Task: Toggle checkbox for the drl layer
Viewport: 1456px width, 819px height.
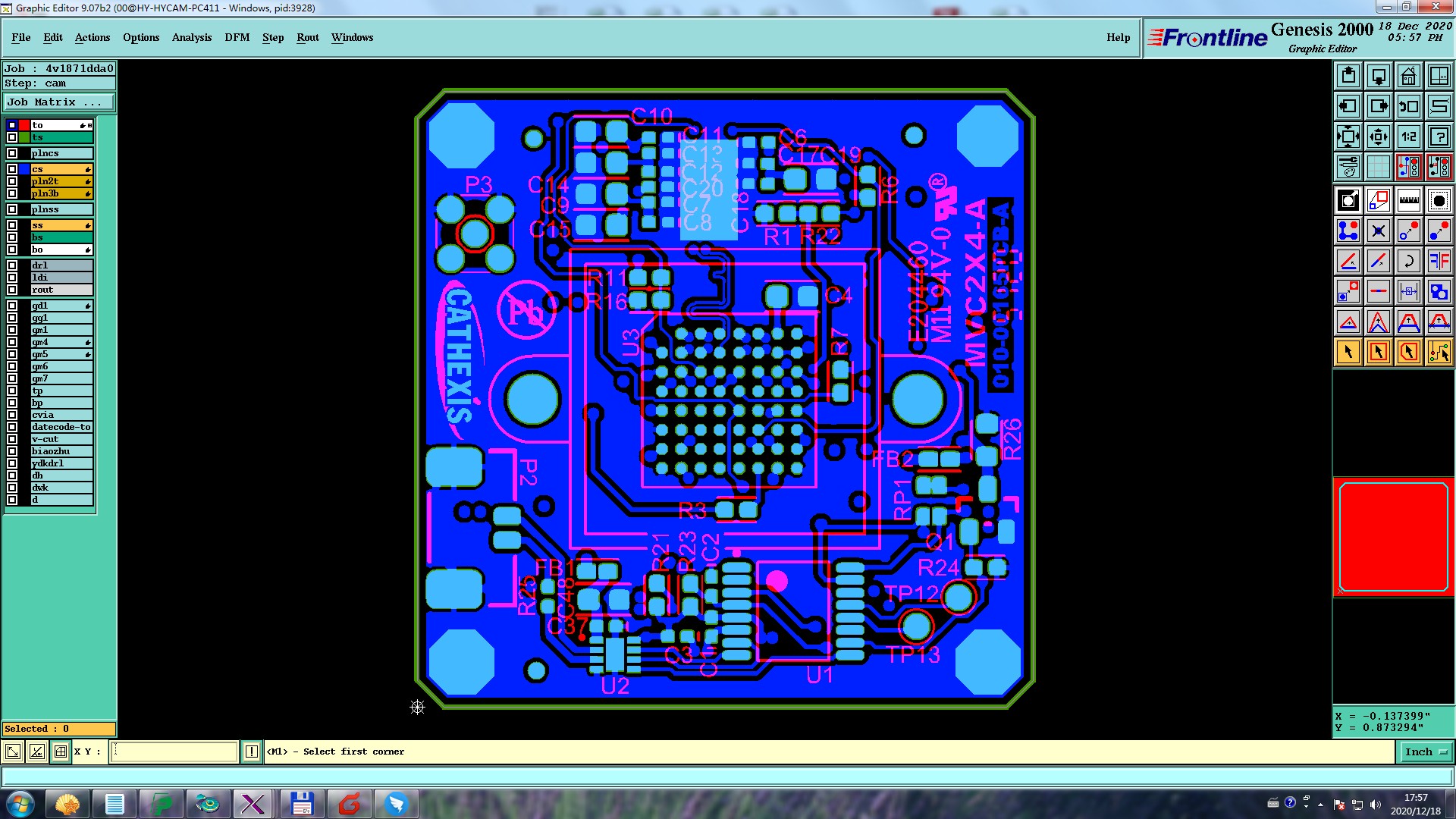Action: [12, 265]
